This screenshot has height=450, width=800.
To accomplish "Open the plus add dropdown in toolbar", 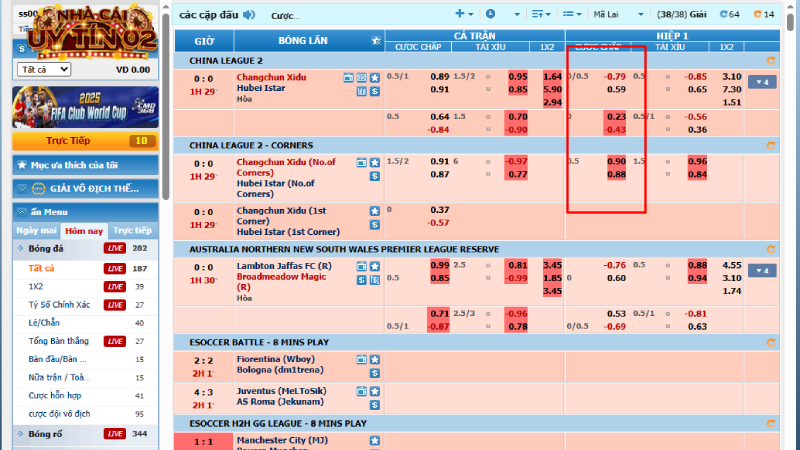I will (x=464, y=14).
